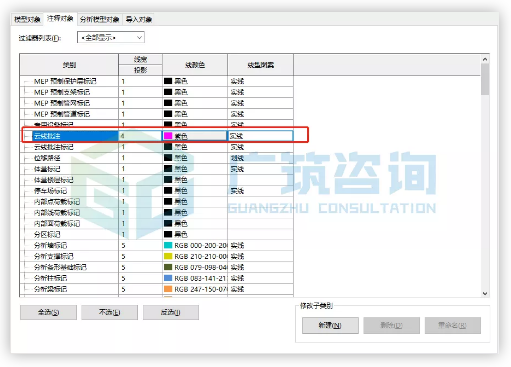
Task: Click the blue RGB 083-141-21 color cell
Action: tap(195, 278)
